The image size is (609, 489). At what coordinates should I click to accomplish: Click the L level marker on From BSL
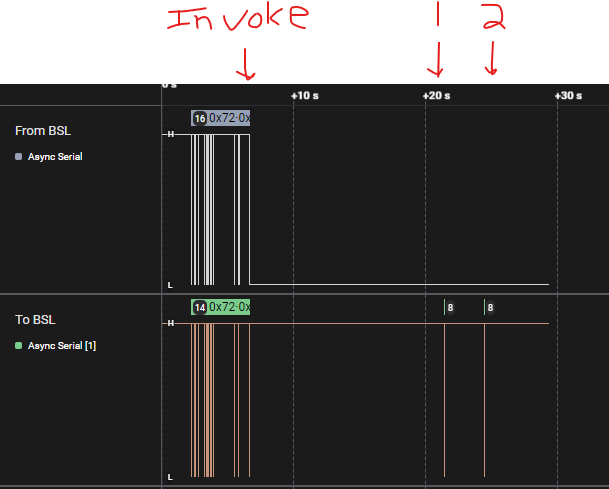pyautogui.click(x=170, y=285)
